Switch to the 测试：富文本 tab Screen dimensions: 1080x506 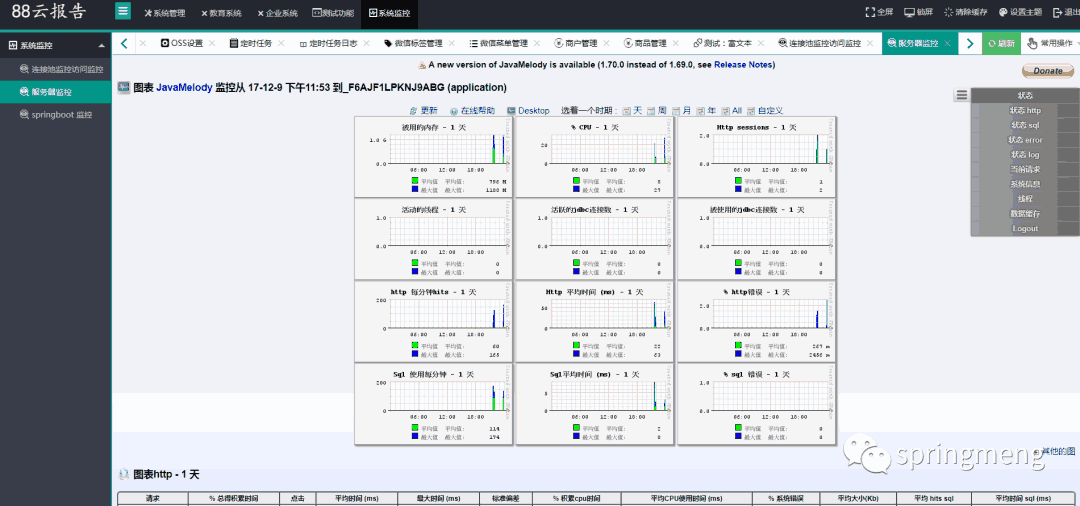(723, 43)
